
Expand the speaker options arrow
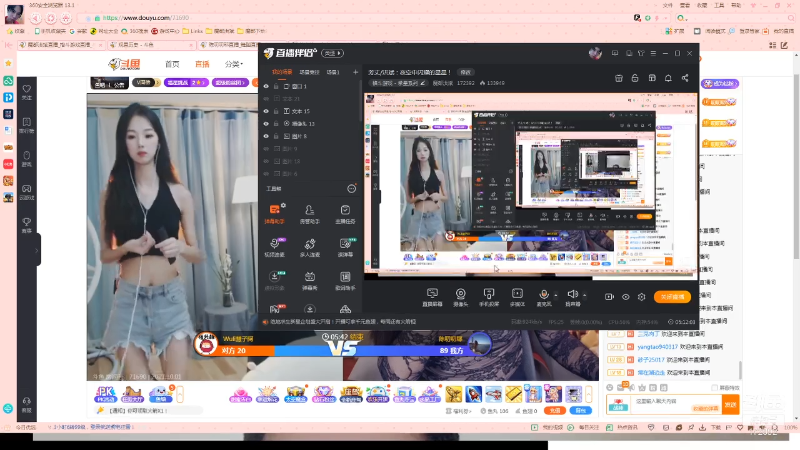click(584, 295)
